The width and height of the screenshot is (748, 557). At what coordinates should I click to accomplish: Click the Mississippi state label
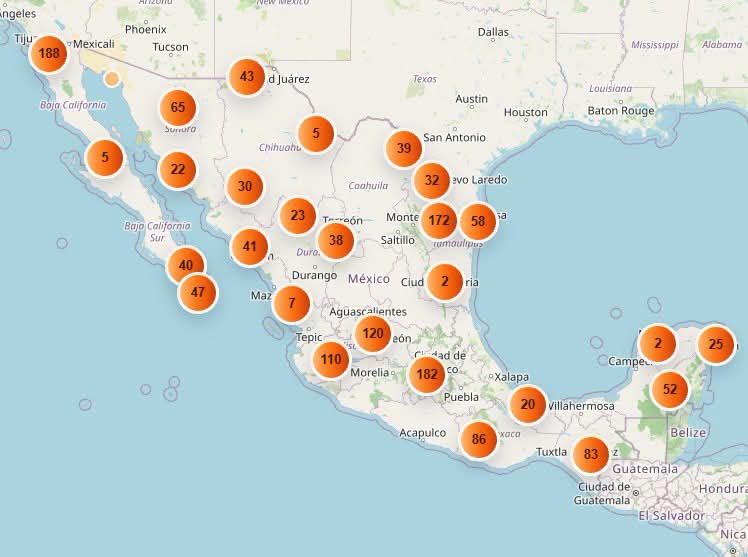click(654, 45)
